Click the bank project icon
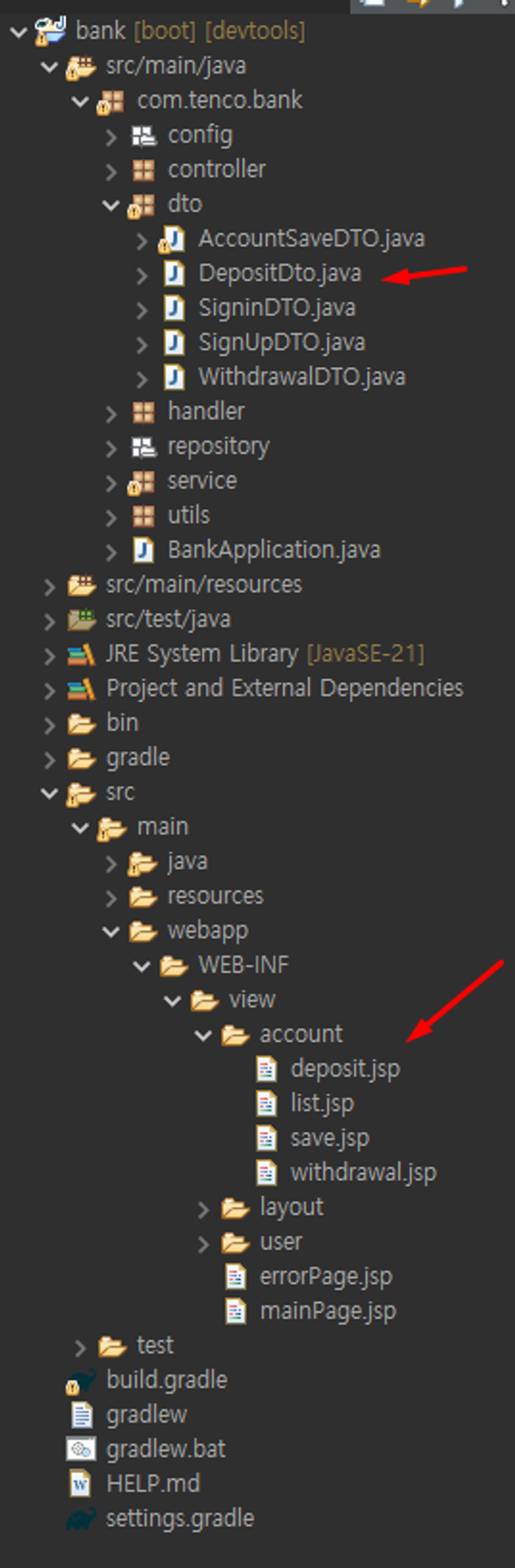Image resolution: width=515 pixels, height=1568 pixels. (51, 31)
